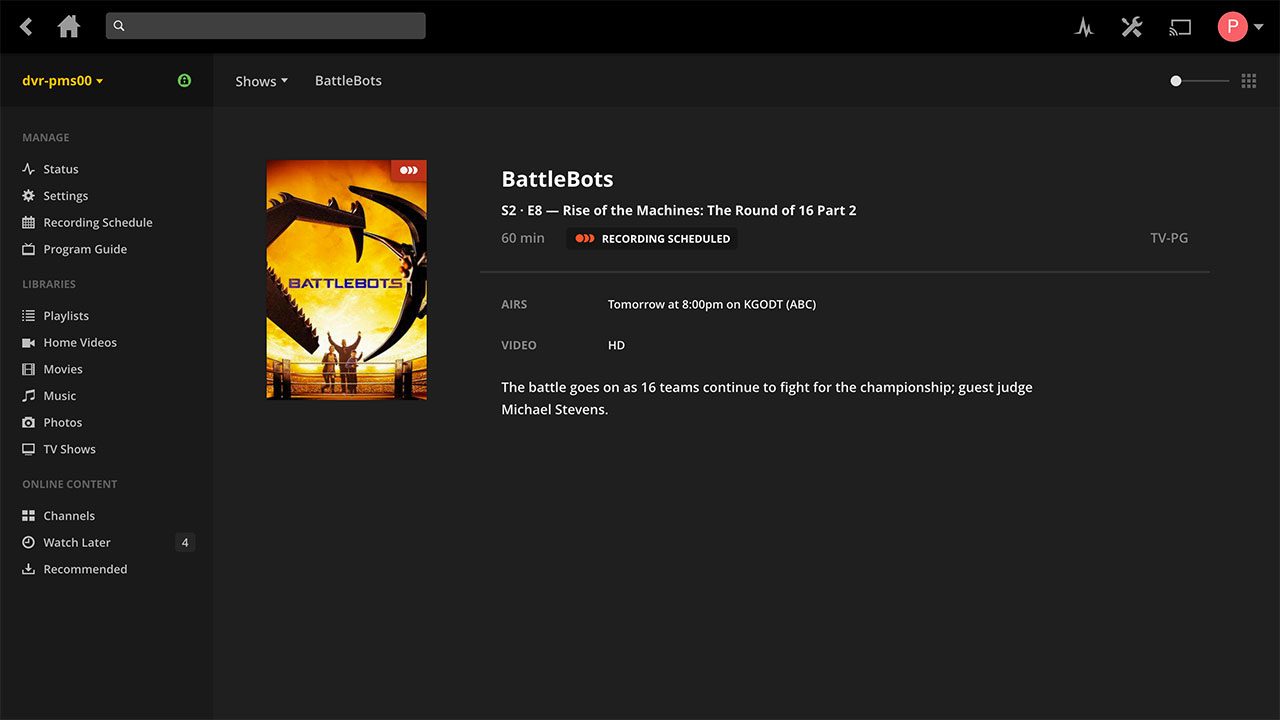Click the Playlists list icon
Image resolution: width=1280 pixels, height=720 pixels.
coord(29,316)
